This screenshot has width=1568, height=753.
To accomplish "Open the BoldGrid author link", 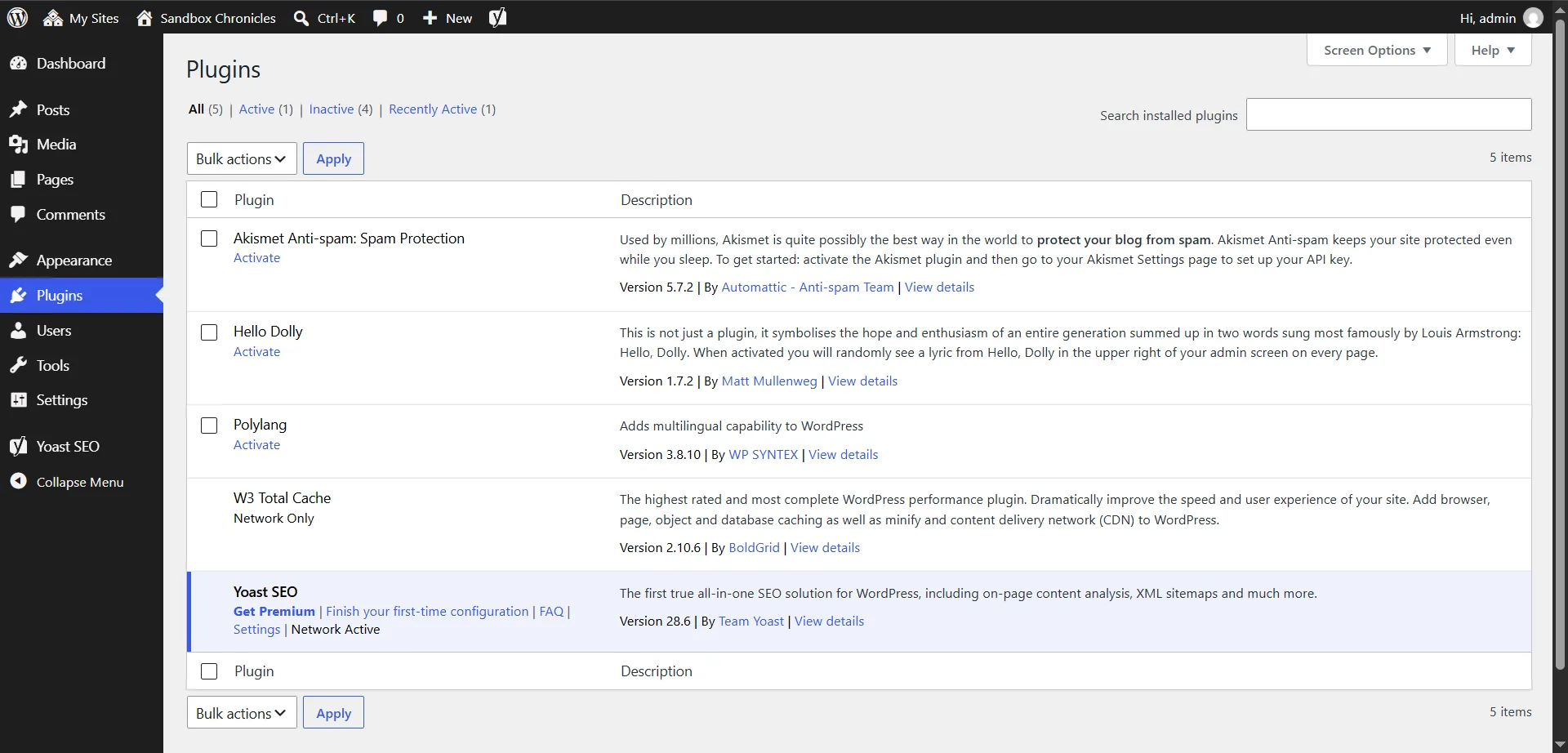I will pyautogui.click(x=754, y=548).
